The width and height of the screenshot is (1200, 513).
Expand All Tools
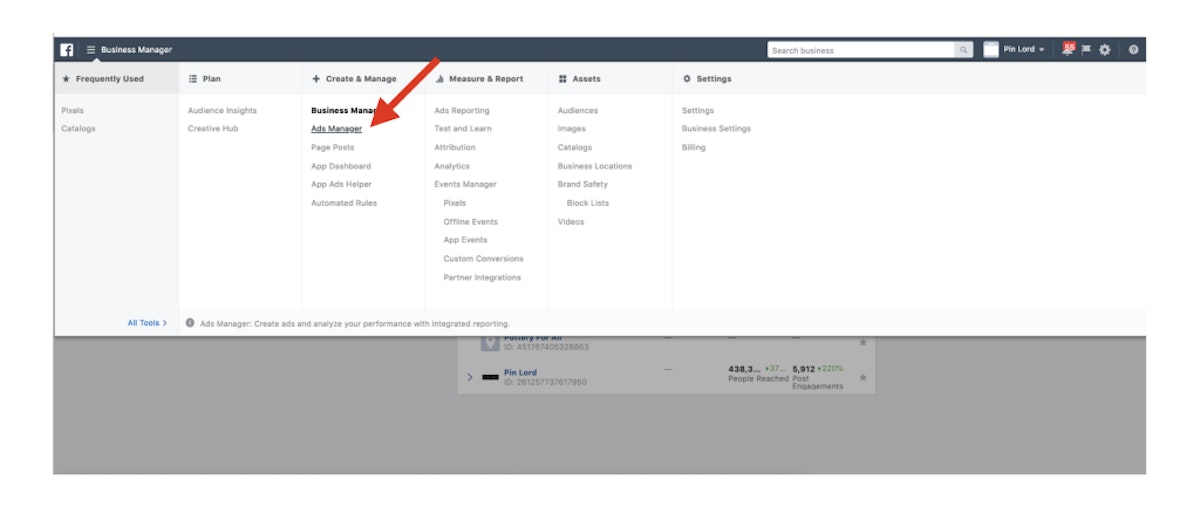coord(147,323)
